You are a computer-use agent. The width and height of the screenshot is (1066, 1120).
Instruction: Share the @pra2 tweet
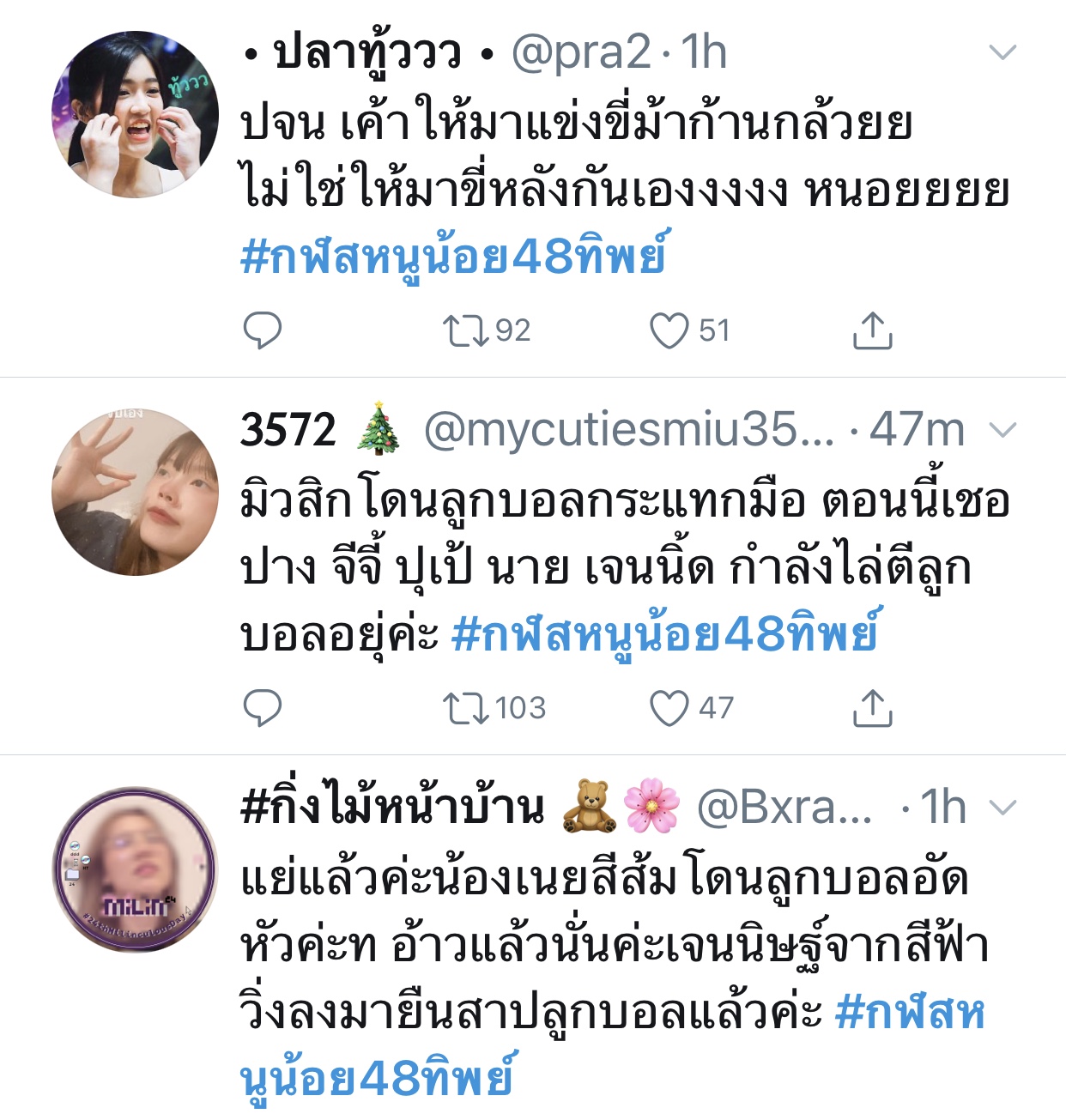(872, 330)
